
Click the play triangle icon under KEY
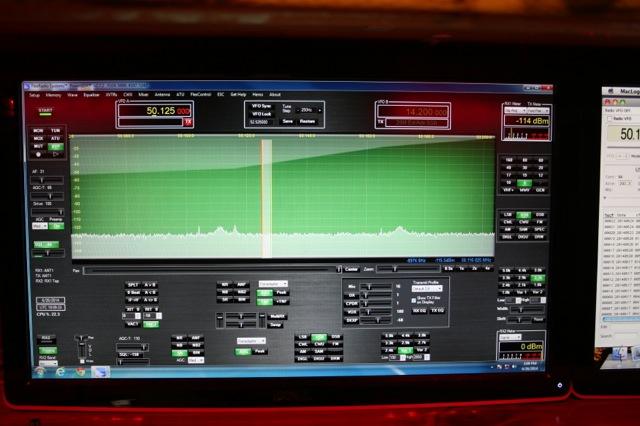point(56,154)
